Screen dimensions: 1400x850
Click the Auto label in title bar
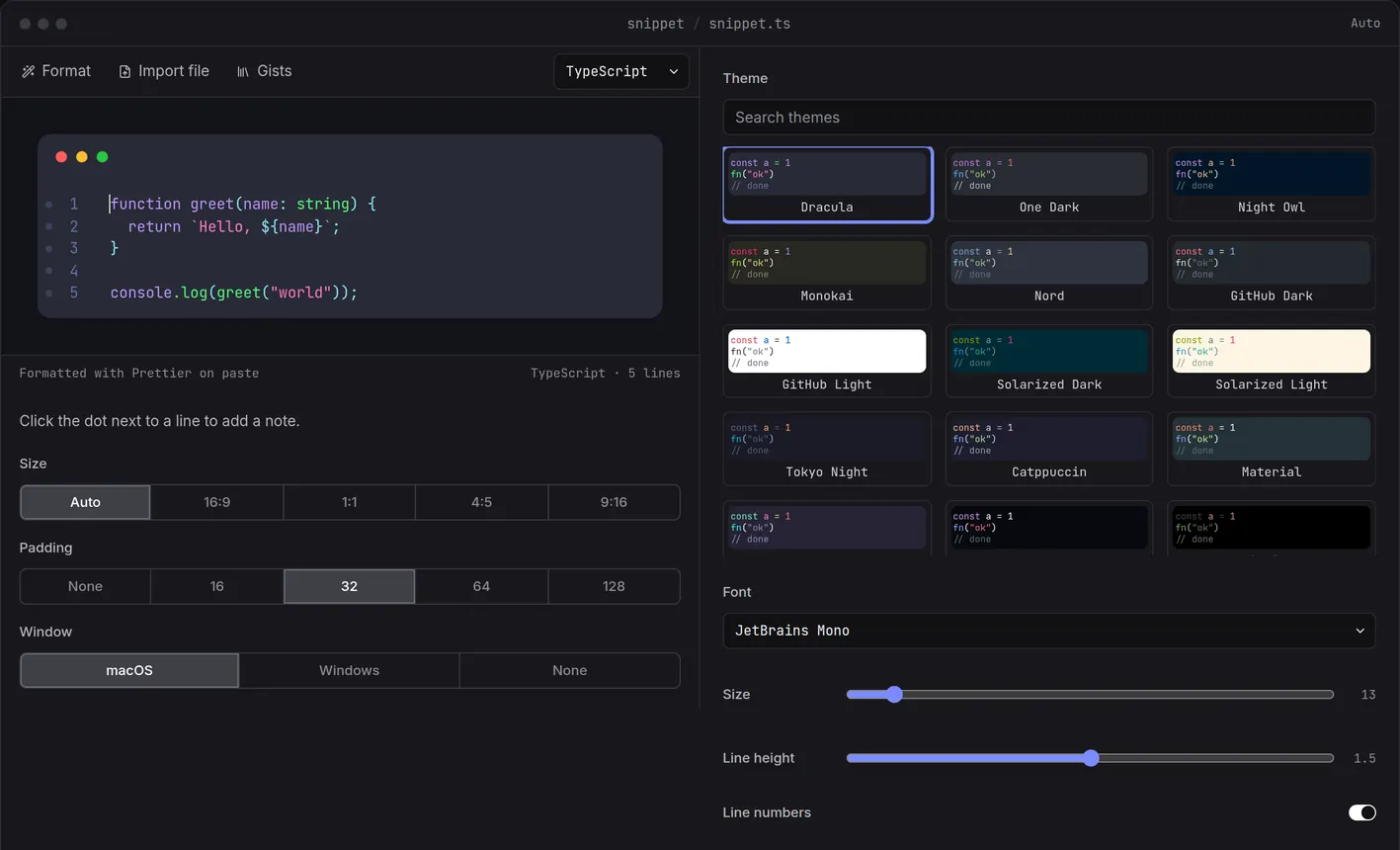(x=1365, y=23)
